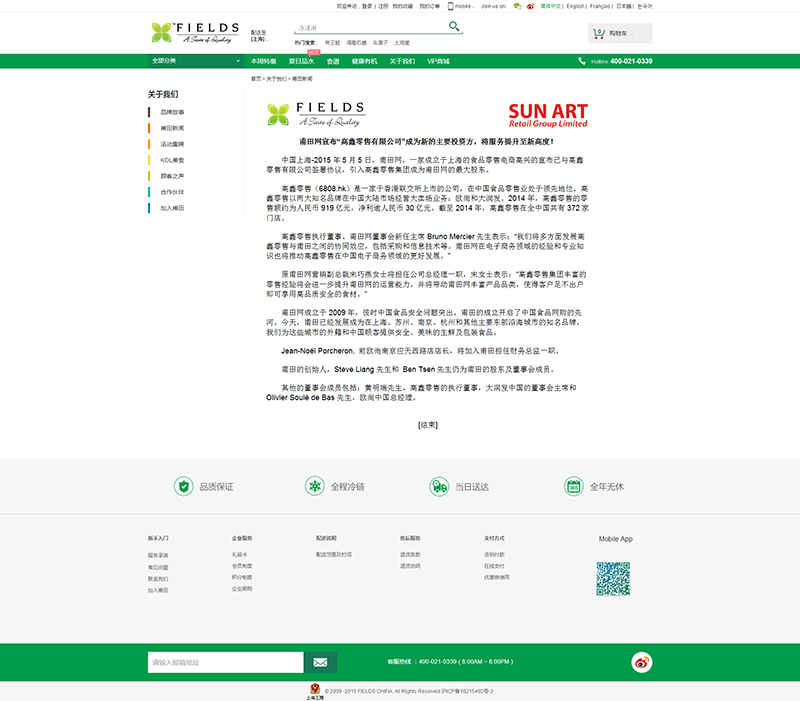This screenshot has height=701, width=800.
Task: Click 首页 in the breadcrumb
Action: [256, 79]
